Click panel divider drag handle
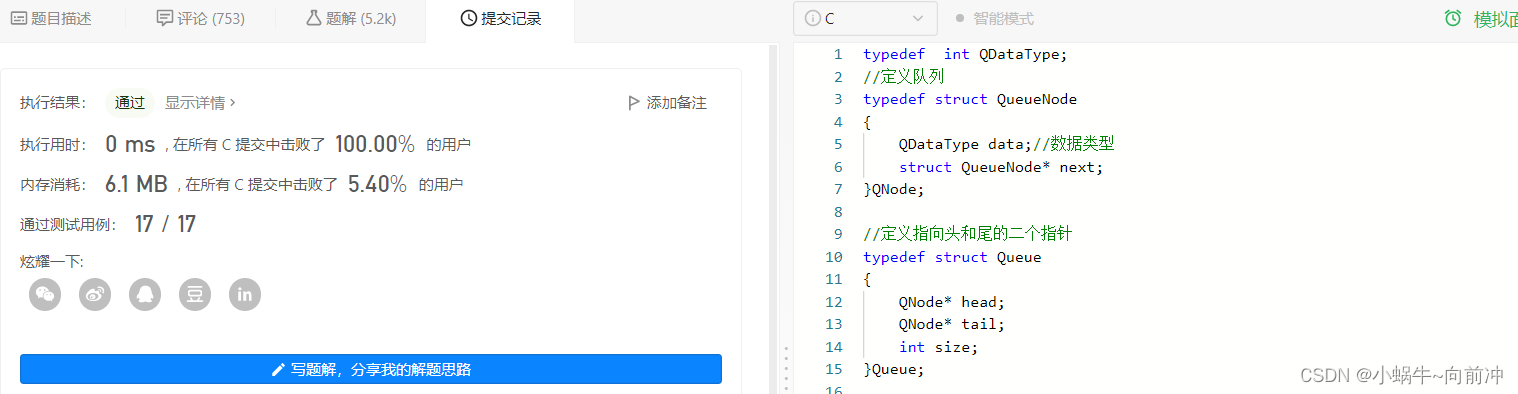Image resolution: width=1518 pixels, height=394 pixels. tap(786, 369)
